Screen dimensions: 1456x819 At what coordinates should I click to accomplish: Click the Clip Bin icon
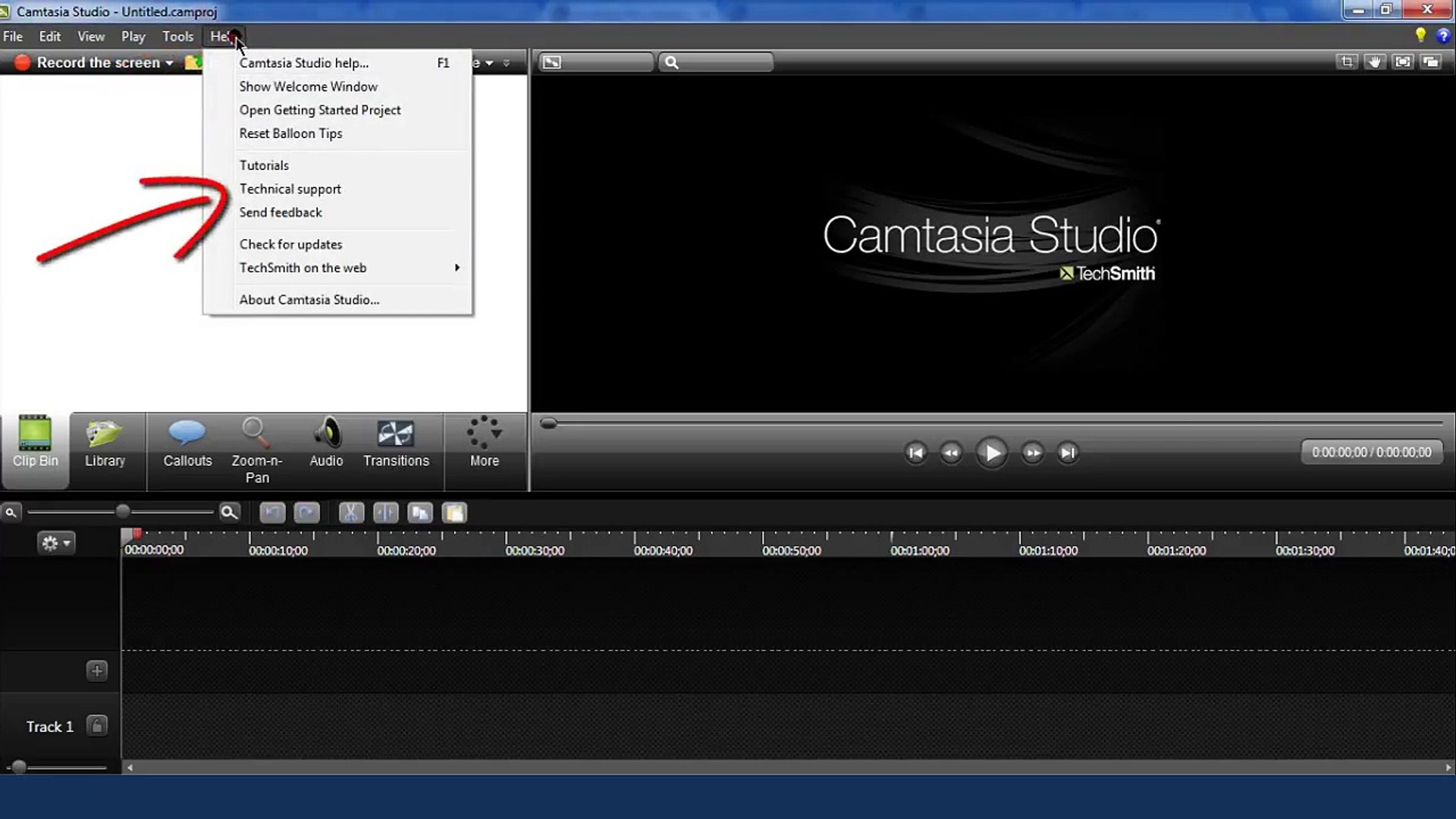pyautogui.click(x=35, y=443)
